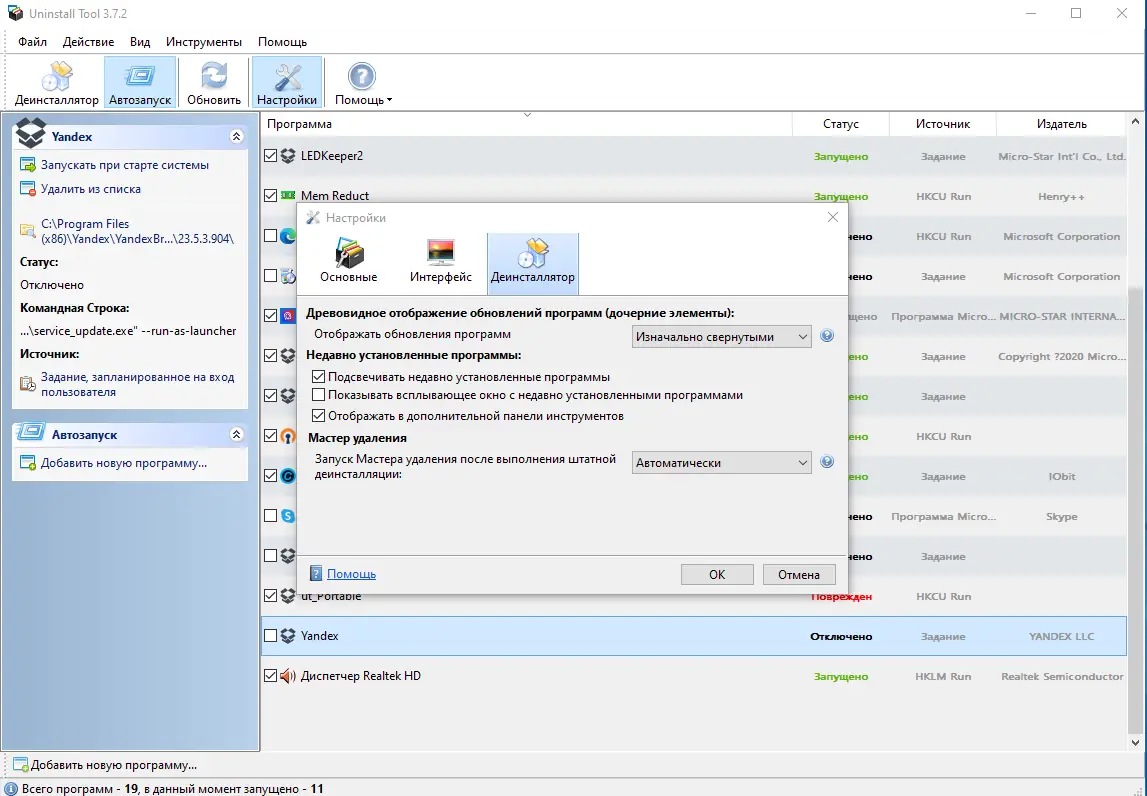Screen dimensions: 1147x796
Task: Select the Yandex row in list
Action: coord(693,636)
